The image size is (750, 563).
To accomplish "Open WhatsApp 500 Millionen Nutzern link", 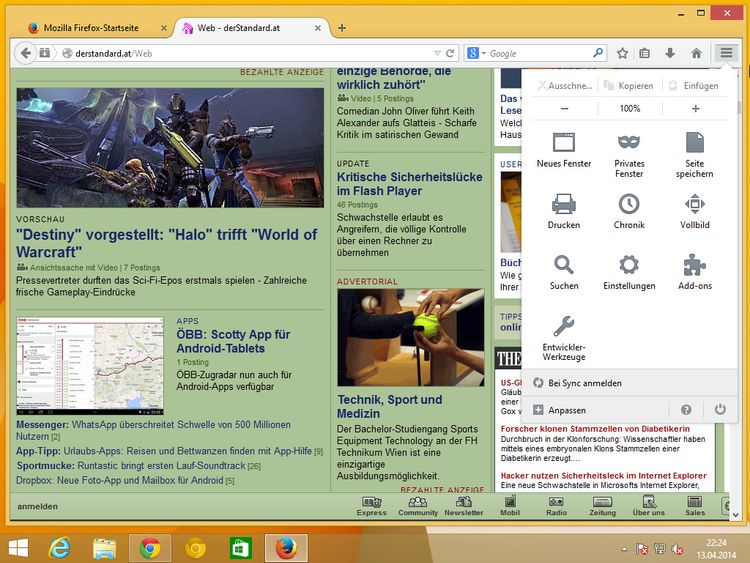I will click(153, 431).
